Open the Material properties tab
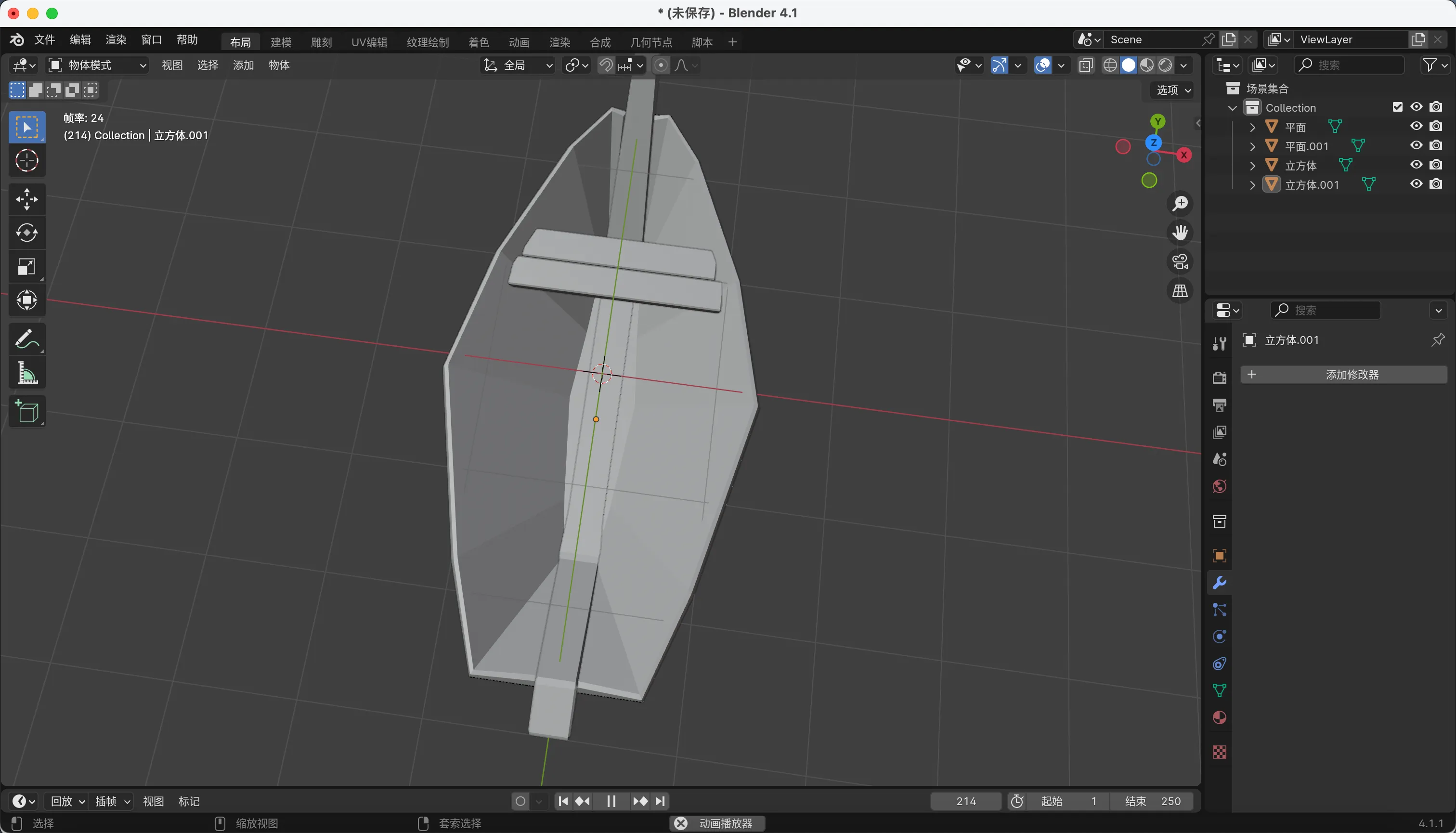The image size is (1456, 833). 1219,717
